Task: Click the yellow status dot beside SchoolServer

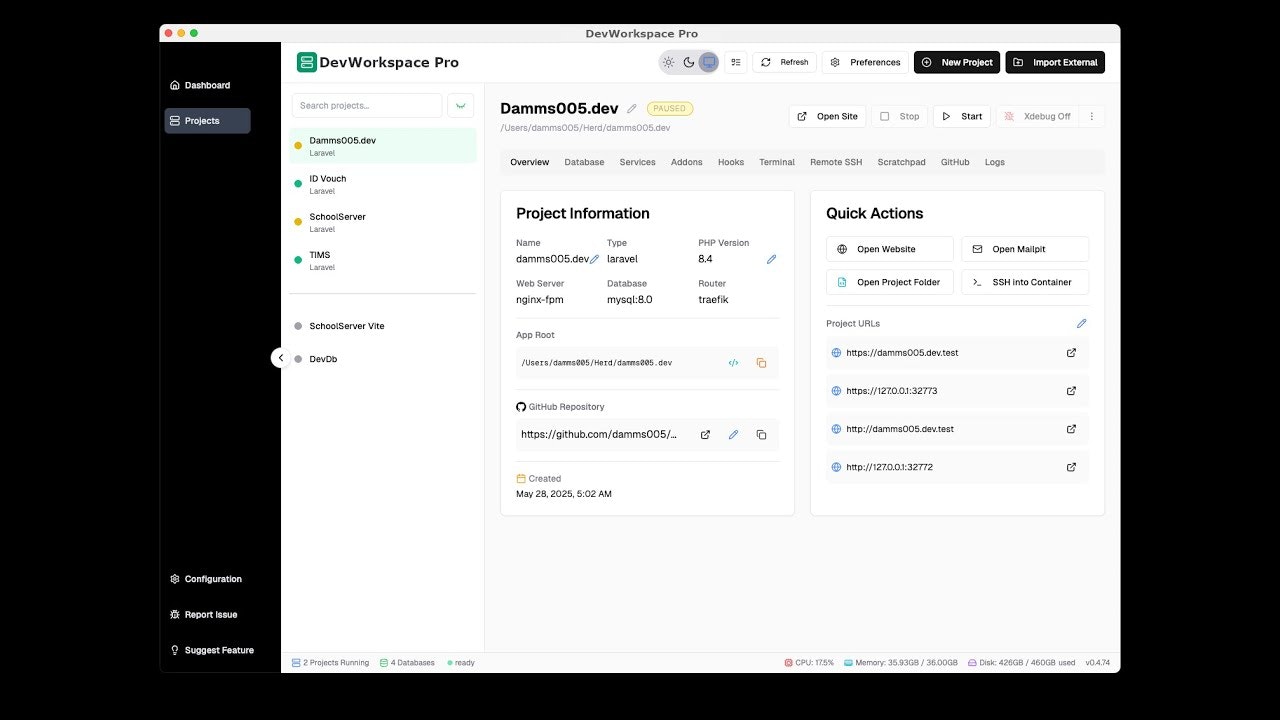Action: tap(297, 222)
